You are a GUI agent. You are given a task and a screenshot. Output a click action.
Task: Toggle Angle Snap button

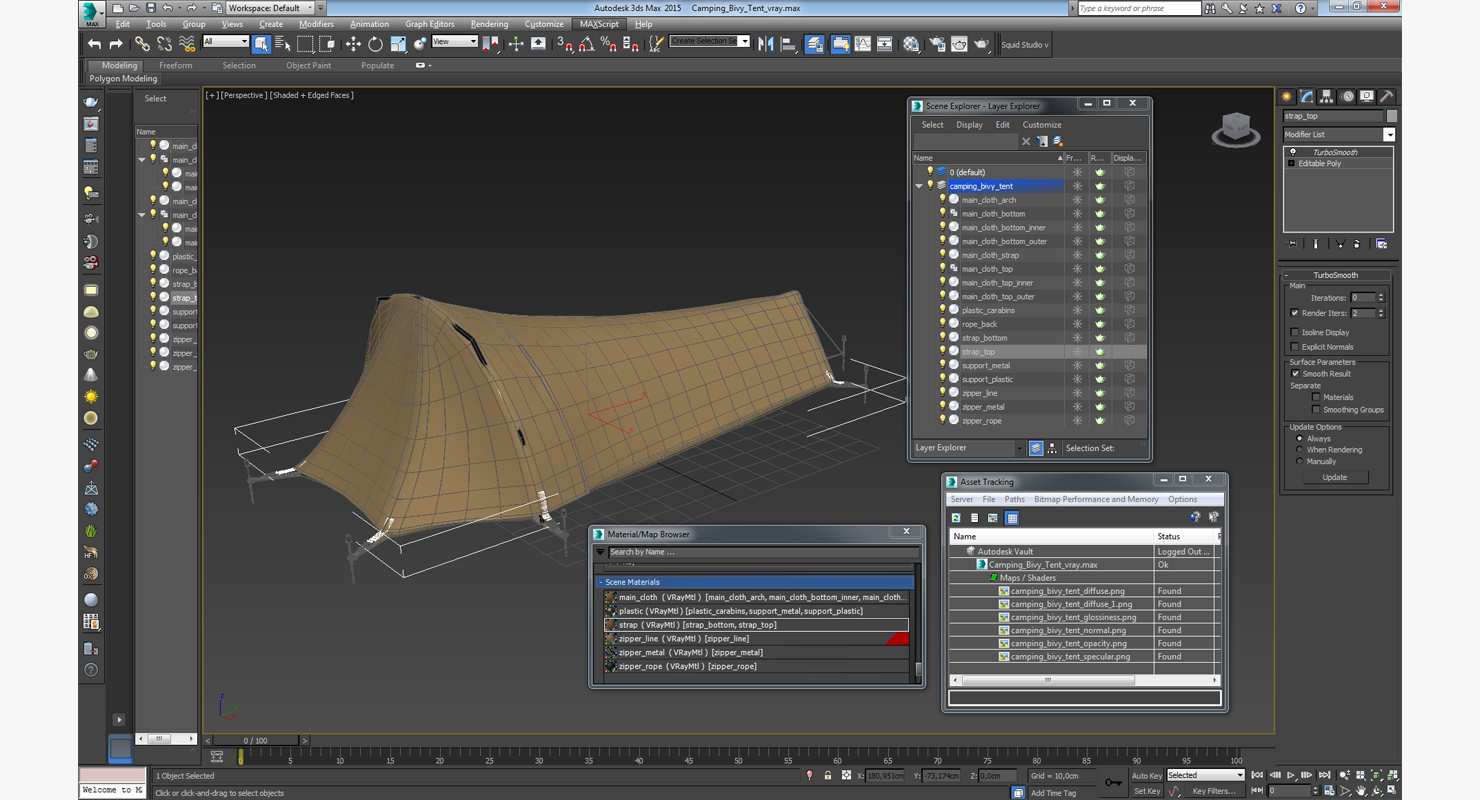(587, 44)
